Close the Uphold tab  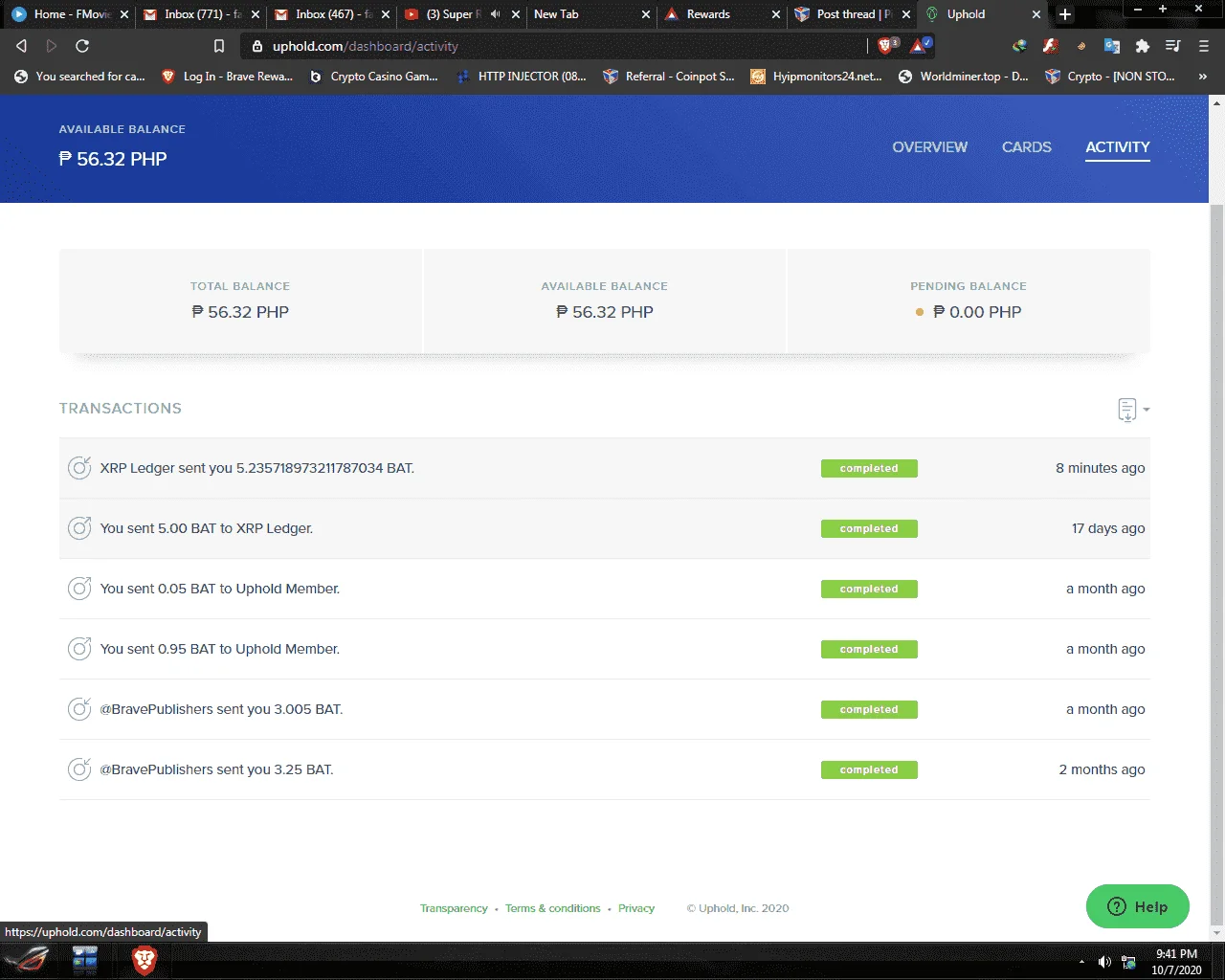tap(1036, 14)
